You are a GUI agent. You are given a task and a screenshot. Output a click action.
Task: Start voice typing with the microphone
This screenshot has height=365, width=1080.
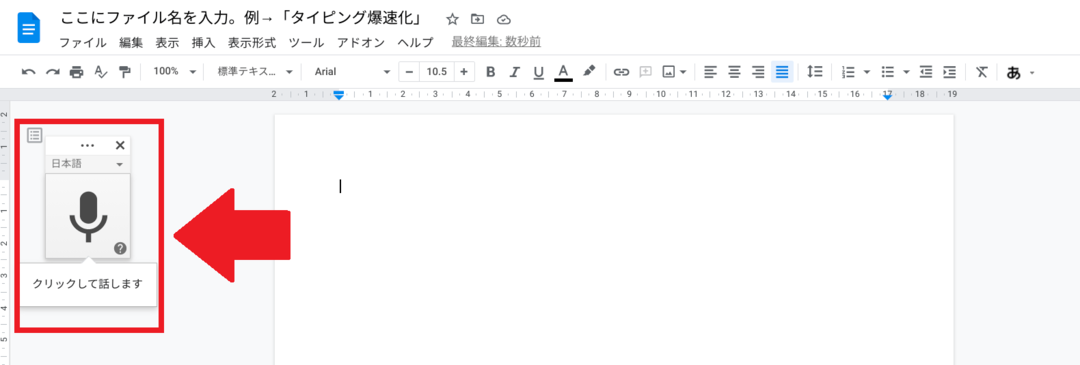point(88,216)
